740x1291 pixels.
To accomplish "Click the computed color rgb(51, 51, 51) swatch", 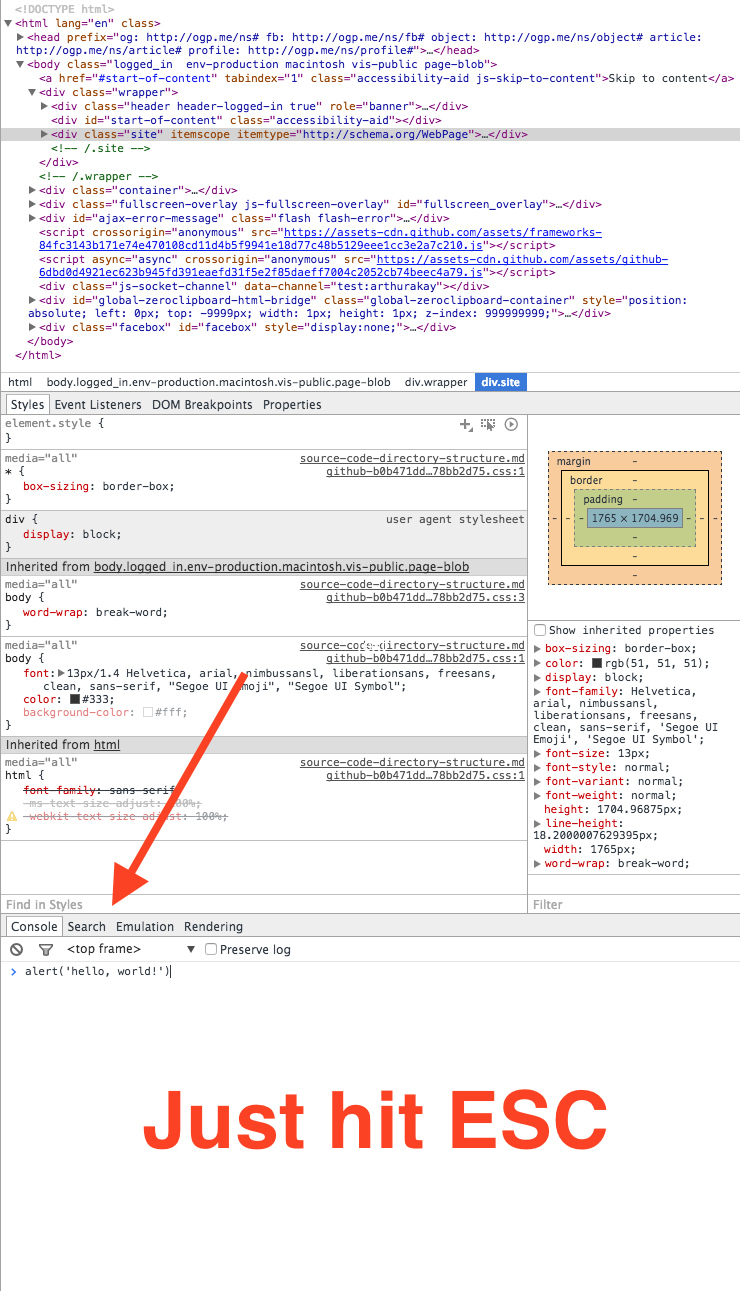I will [x=597, y=663].
